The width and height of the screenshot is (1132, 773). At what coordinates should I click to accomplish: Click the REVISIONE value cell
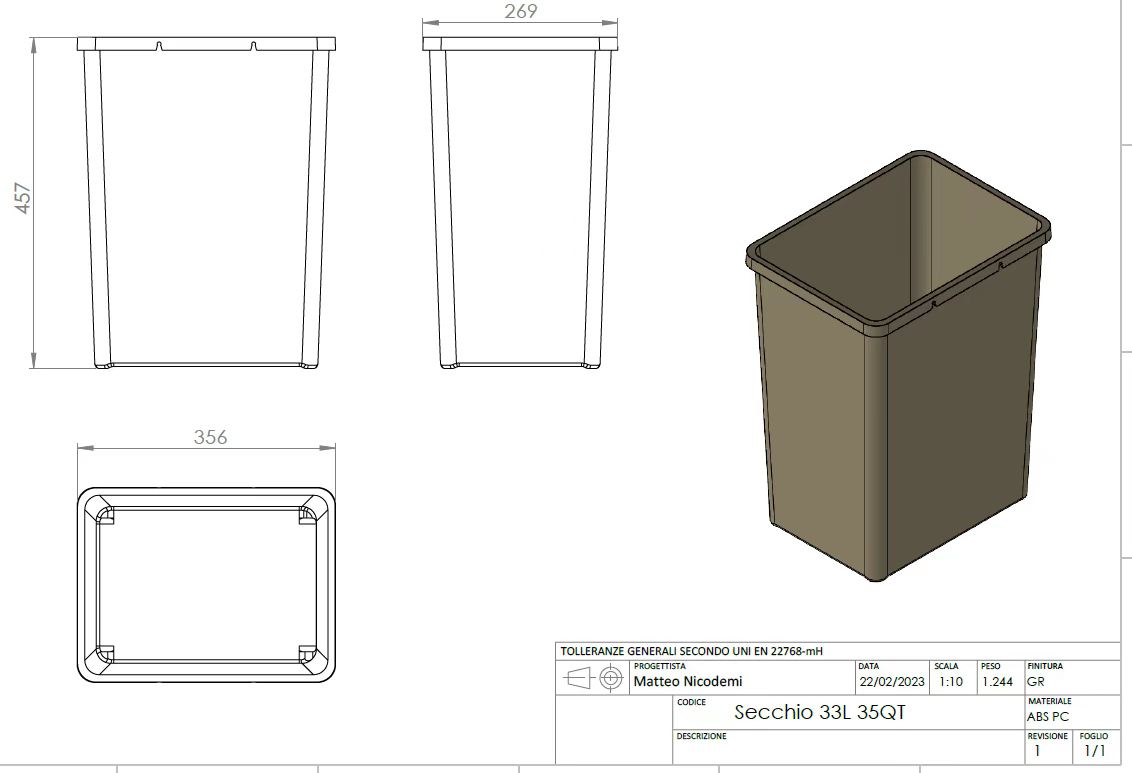(x=1037, y=750)
